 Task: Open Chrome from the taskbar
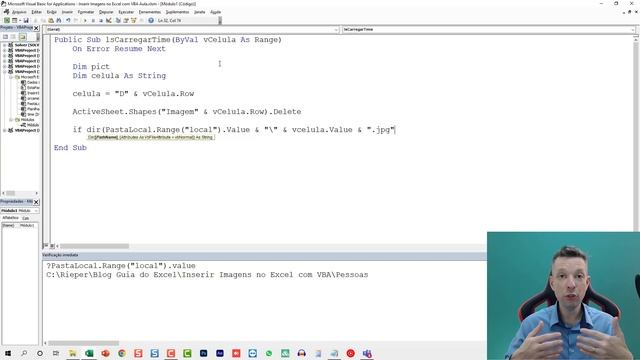(x=122, y=353)
